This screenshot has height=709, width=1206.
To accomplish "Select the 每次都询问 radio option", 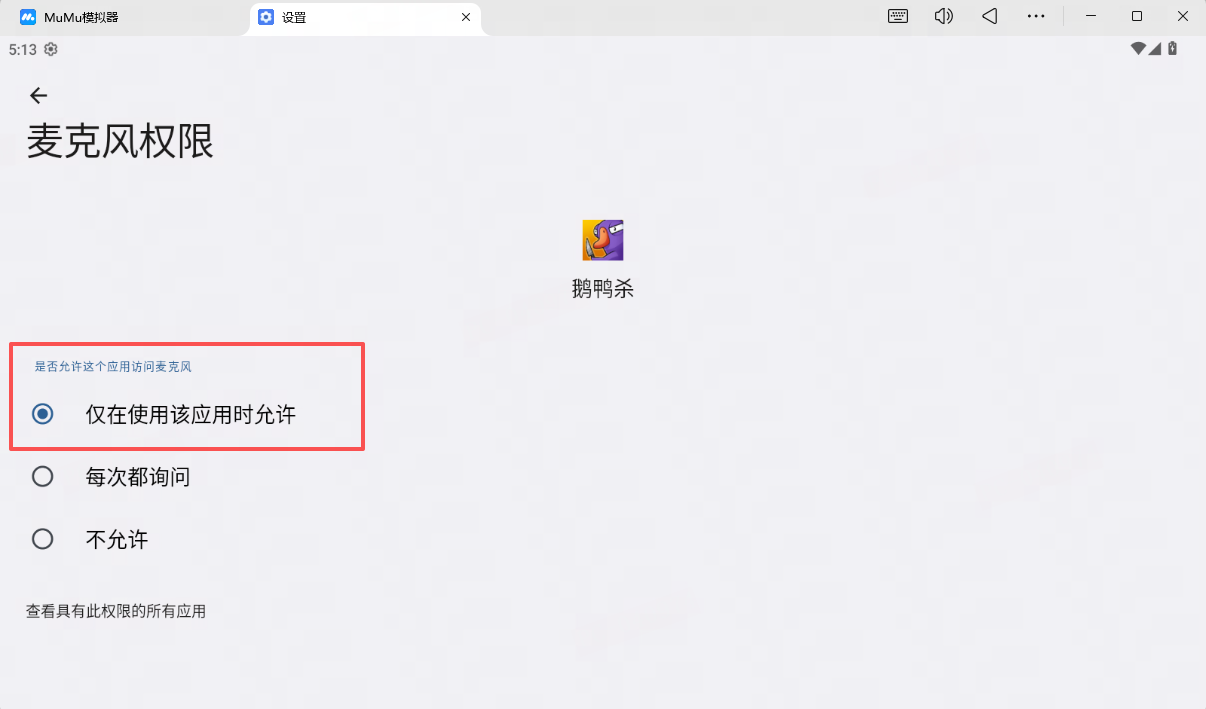I will [x=42, y=477].
